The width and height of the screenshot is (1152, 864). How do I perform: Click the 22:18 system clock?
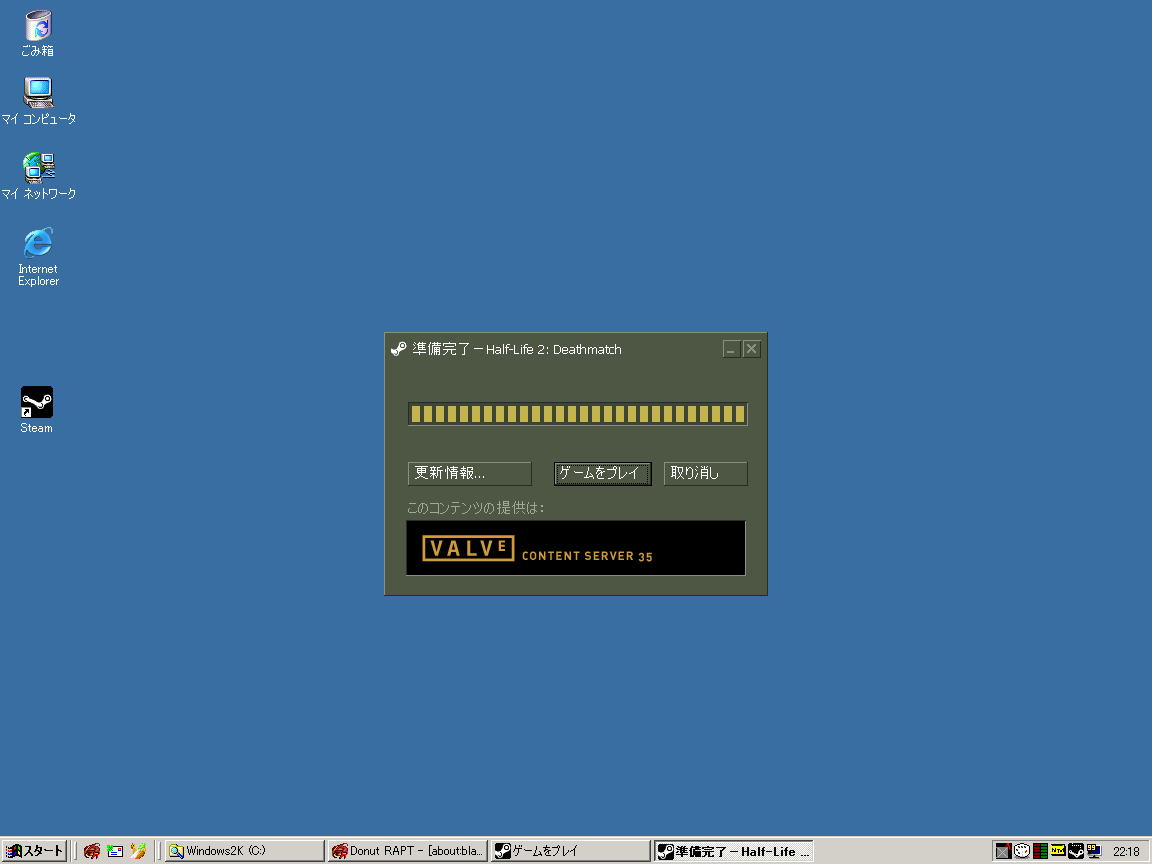(1126, 852)
